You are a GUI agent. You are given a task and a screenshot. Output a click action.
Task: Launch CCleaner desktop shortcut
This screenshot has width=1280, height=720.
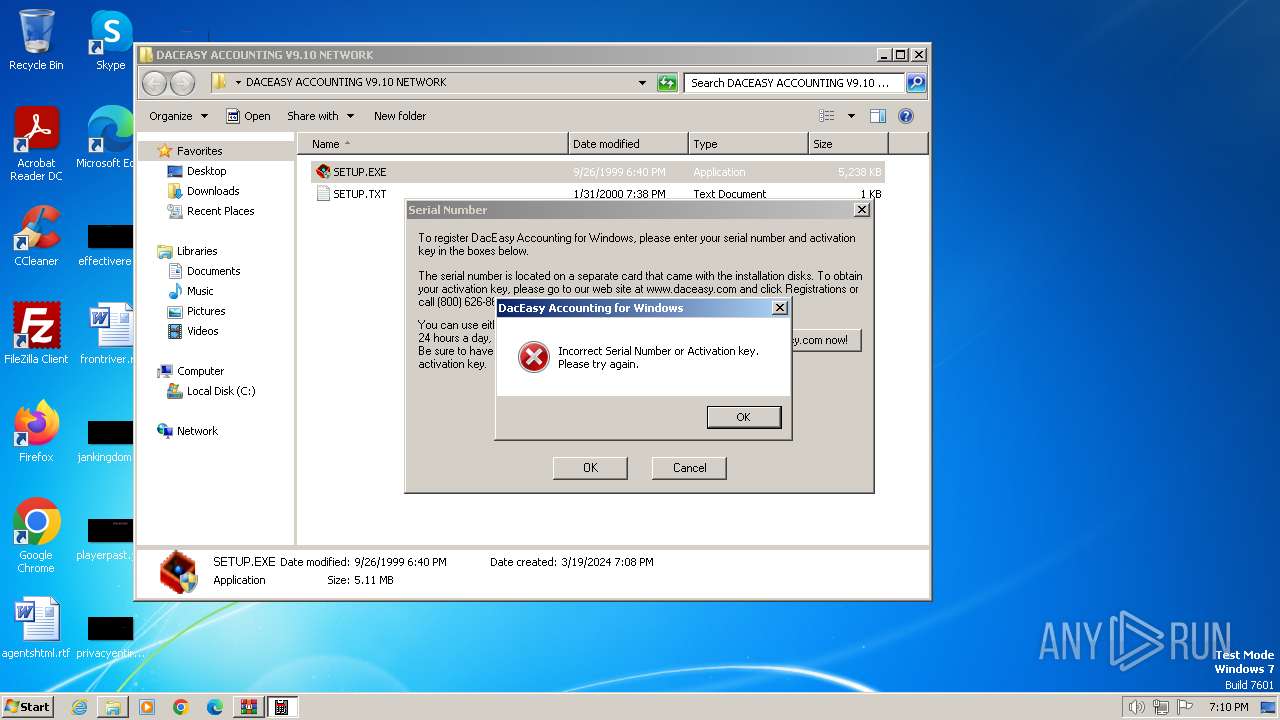pos(36,236)
